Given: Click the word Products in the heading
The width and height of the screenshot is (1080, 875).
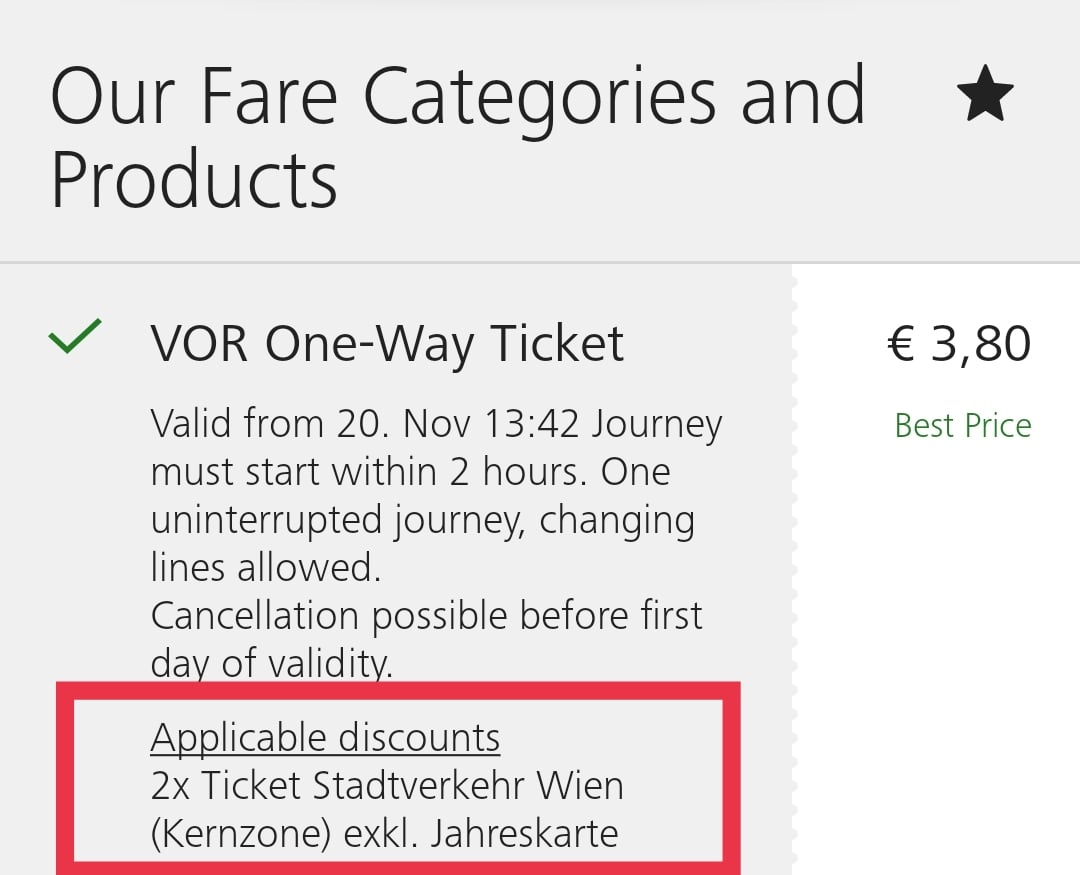Looking at the screenshot, I should 194,181.
